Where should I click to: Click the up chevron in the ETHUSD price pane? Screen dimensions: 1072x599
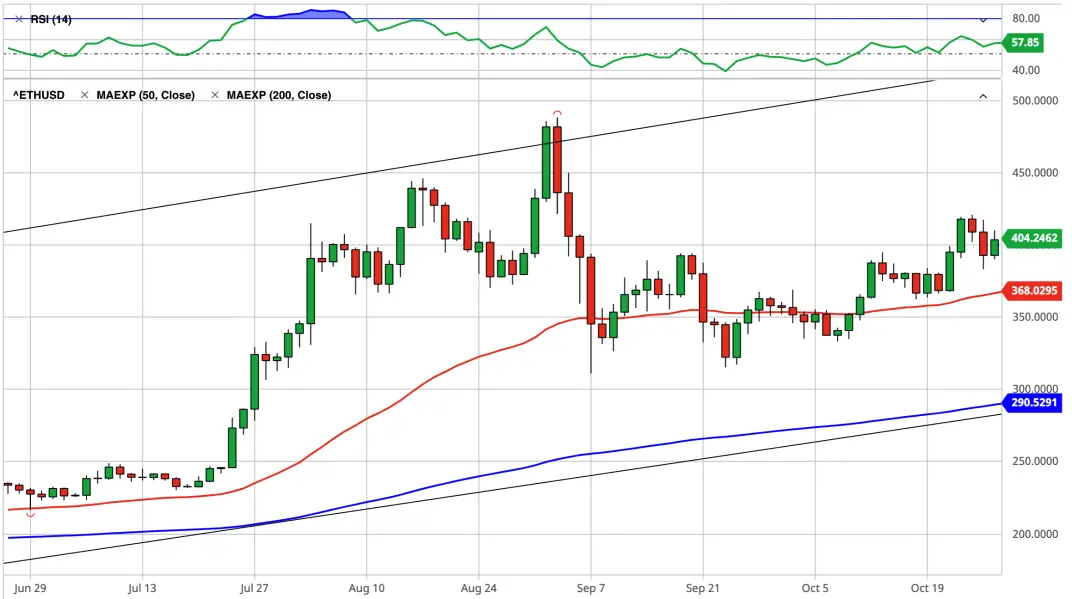click(983, 96)
